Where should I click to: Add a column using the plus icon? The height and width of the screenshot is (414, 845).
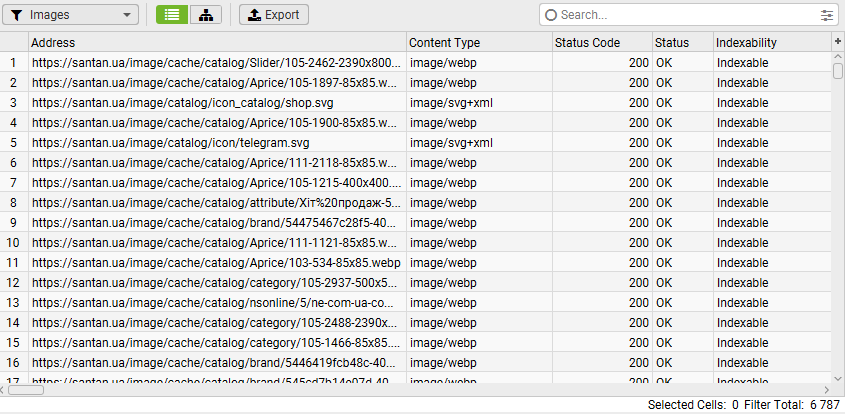tap(838, 42)
